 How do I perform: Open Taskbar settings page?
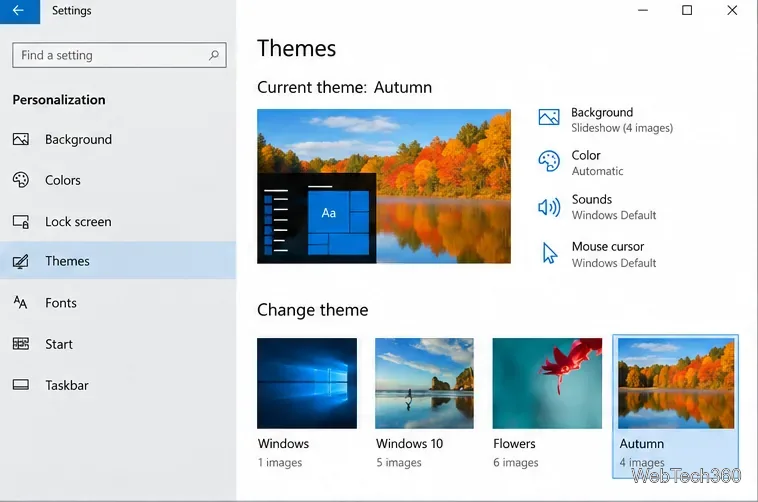(x=118, y=385)
